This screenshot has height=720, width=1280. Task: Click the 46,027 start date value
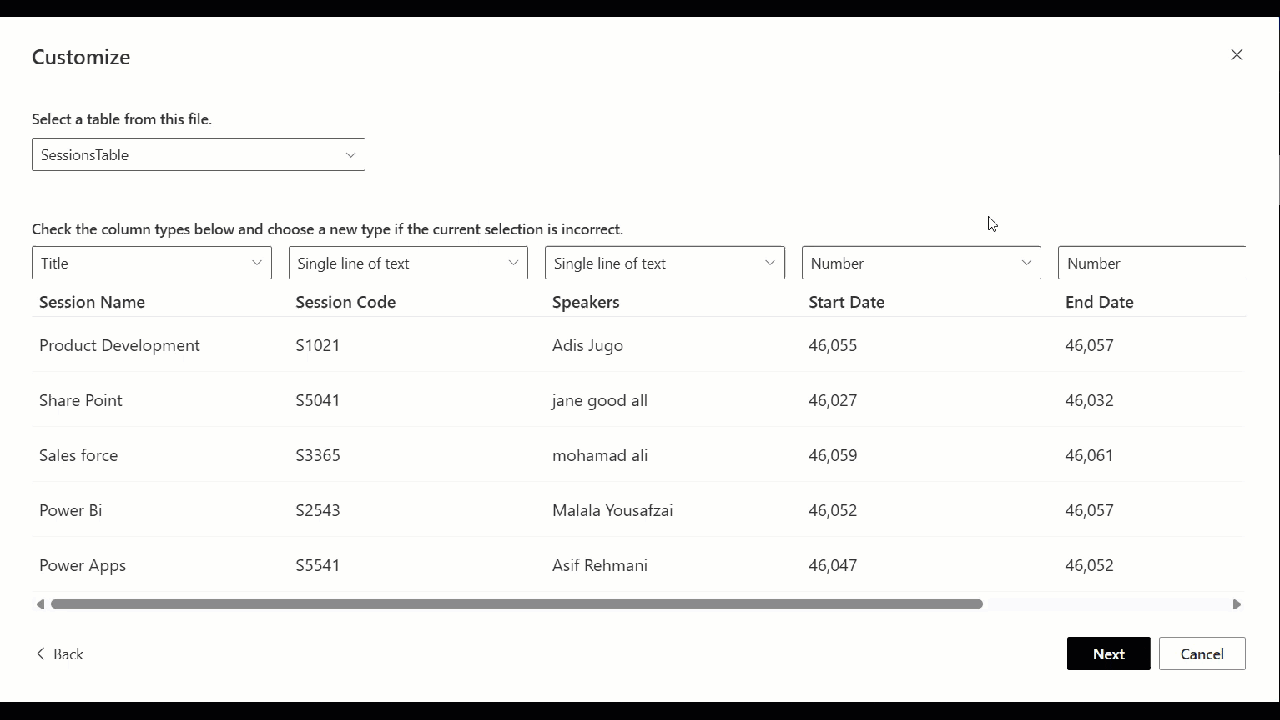(832, 400)
